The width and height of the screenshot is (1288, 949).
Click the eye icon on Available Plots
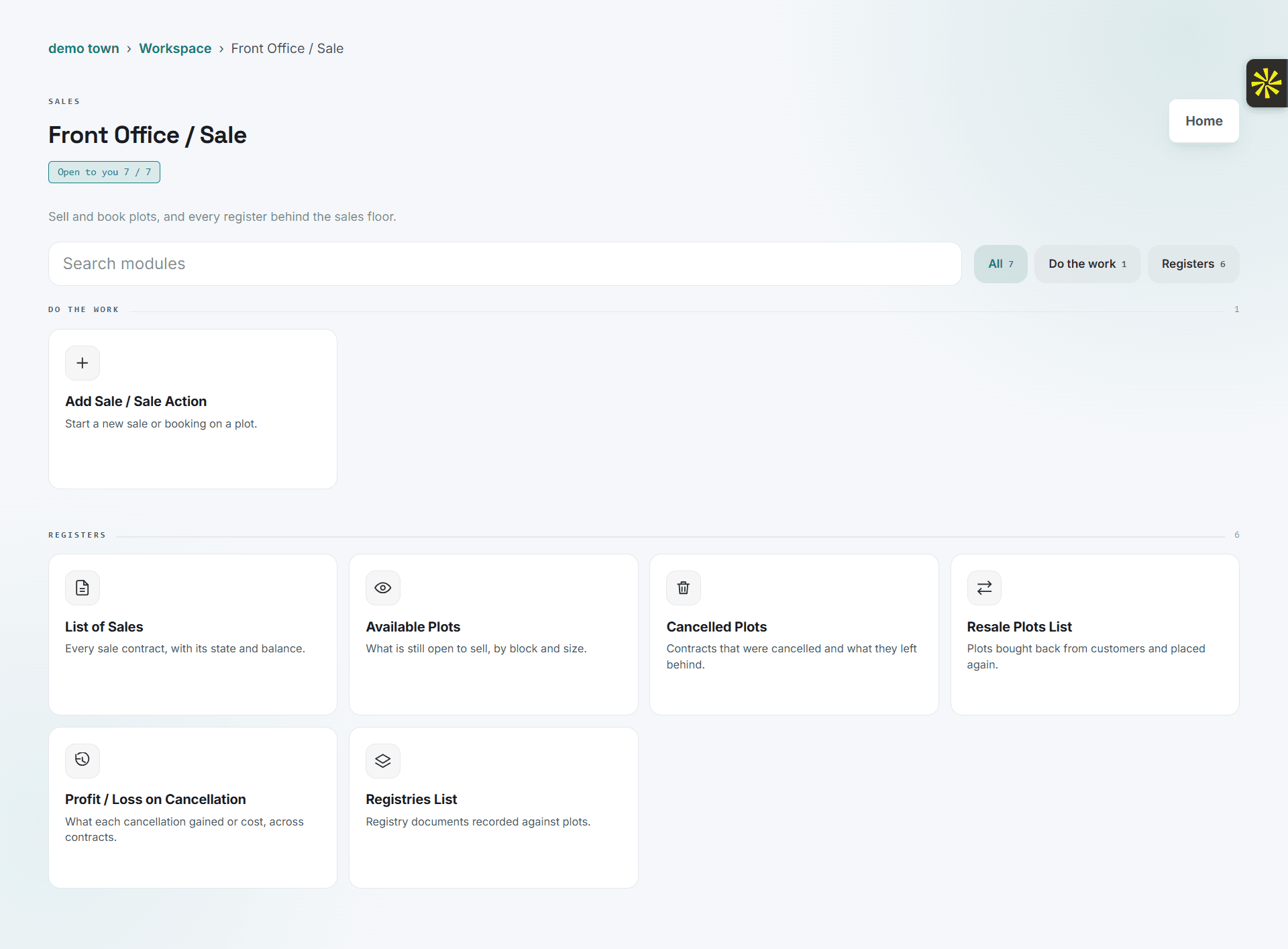(383, 588)
